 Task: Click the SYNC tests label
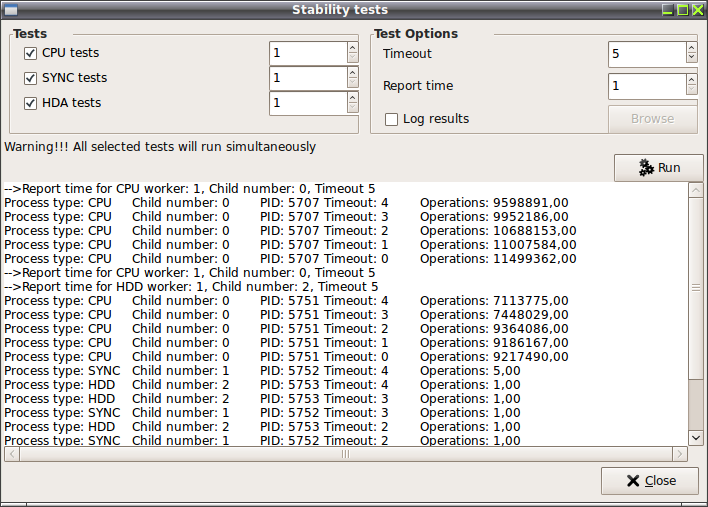pyautogui.click(x=75, y=78)
